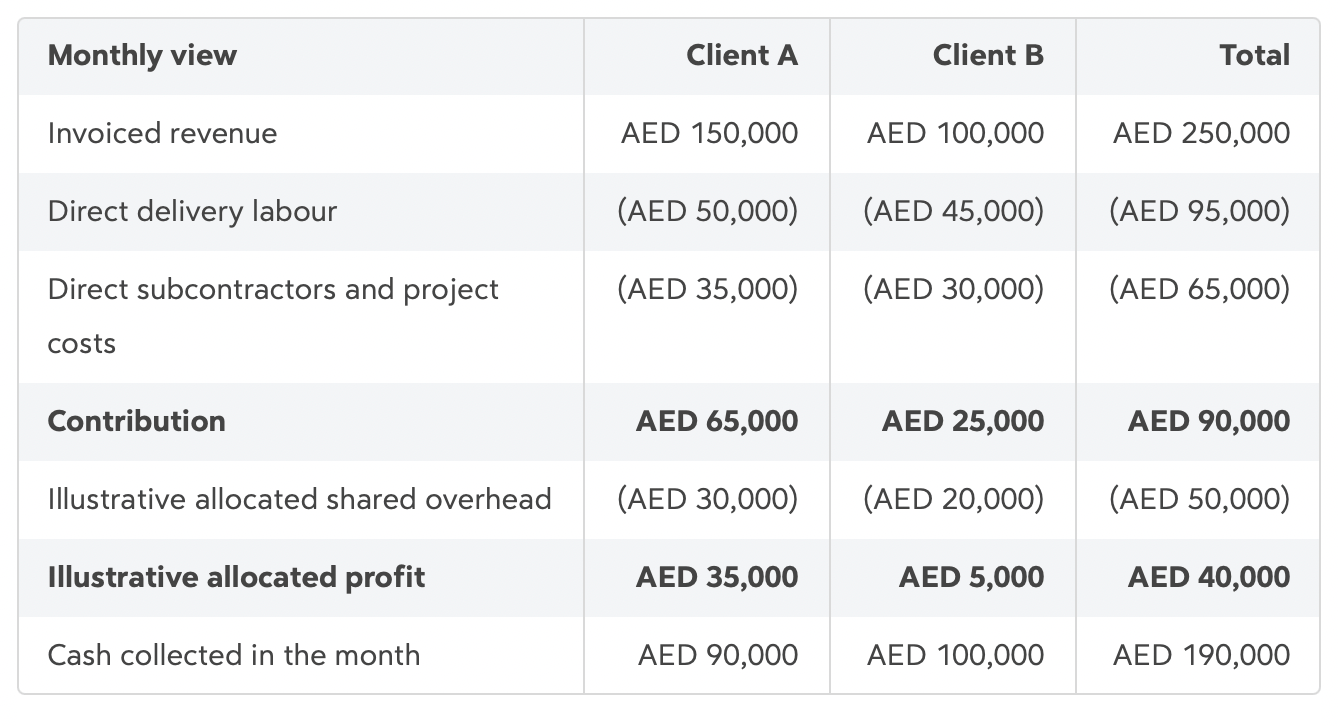
Task: Click the bold Contribution row label
Action: 137,421
